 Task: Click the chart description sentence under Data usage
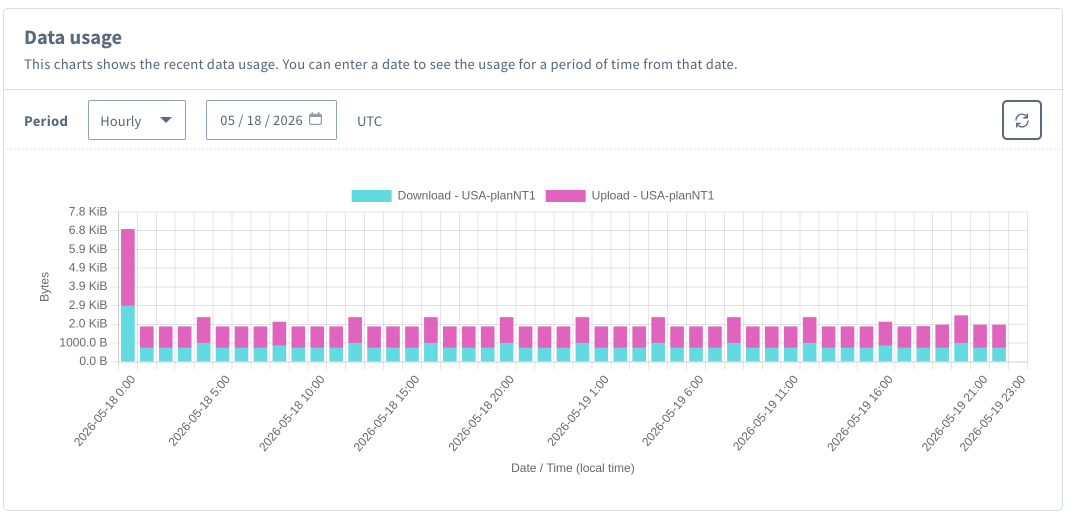coord(380,66)
